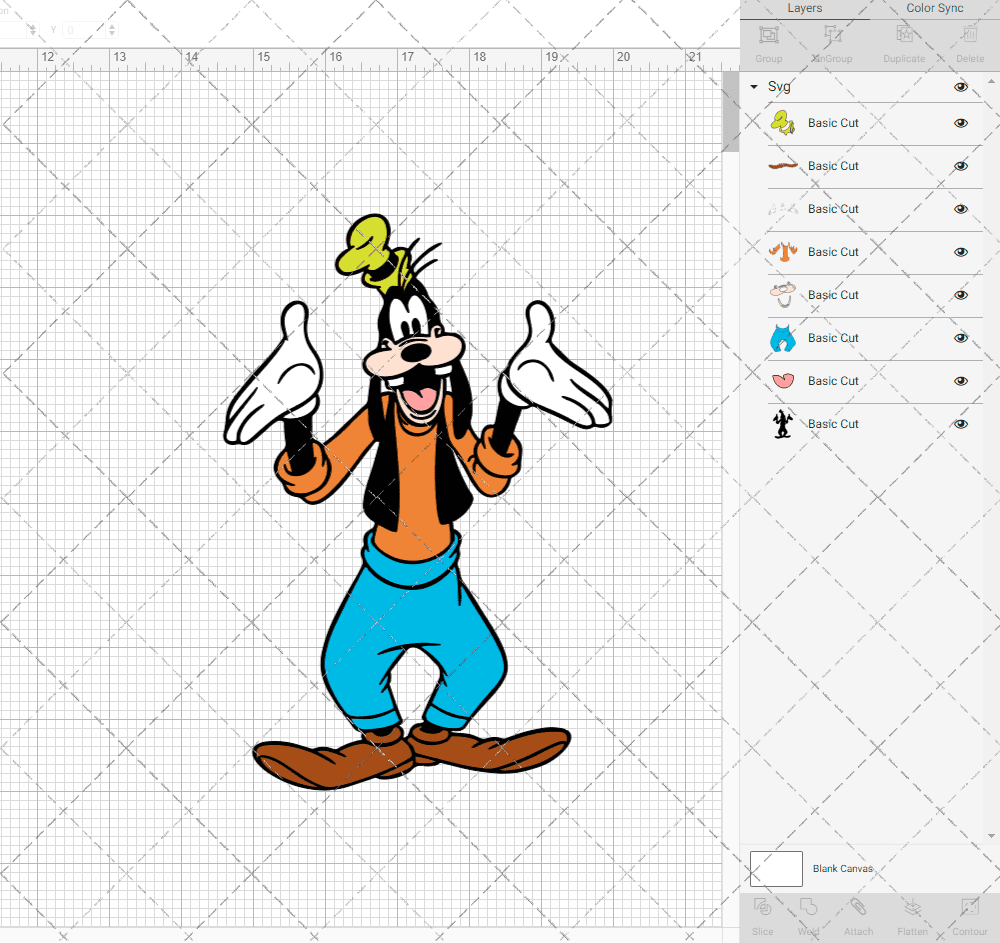Switch to the Layers tab
Screen dimensions: 1000x943
[x=805, y=8]
